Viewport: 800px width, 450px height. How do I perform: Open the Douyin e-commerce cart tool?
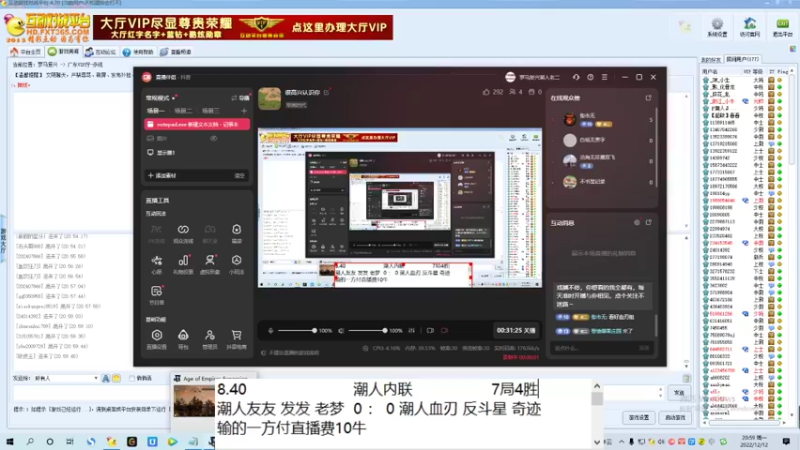pyautogui.click(x=236, y=339)
